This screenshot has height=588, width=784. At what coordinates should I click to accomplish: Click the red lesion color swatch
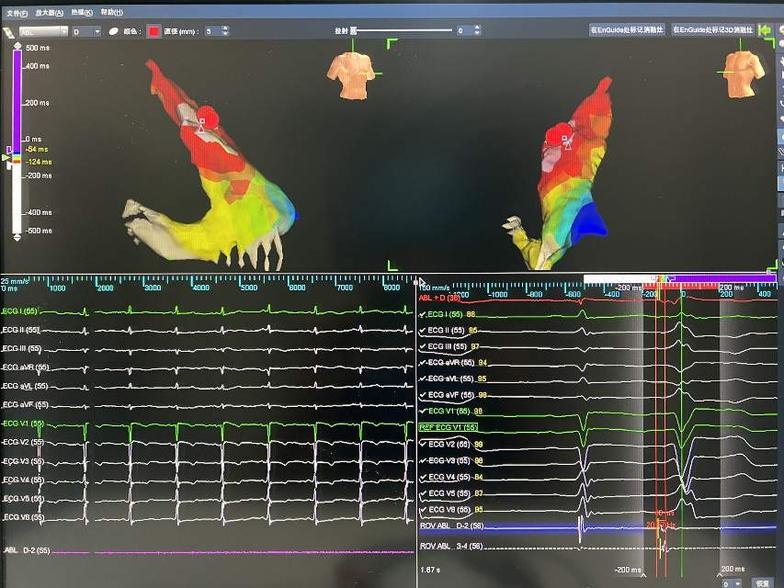tap(155, 31)
